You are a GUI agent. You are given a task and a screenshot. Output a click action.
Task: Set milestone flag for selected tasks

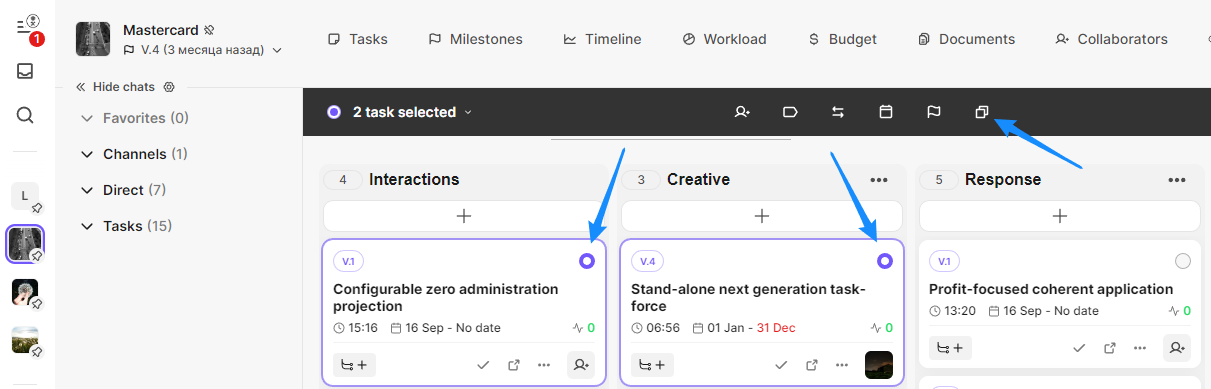[x=934, y=112]
